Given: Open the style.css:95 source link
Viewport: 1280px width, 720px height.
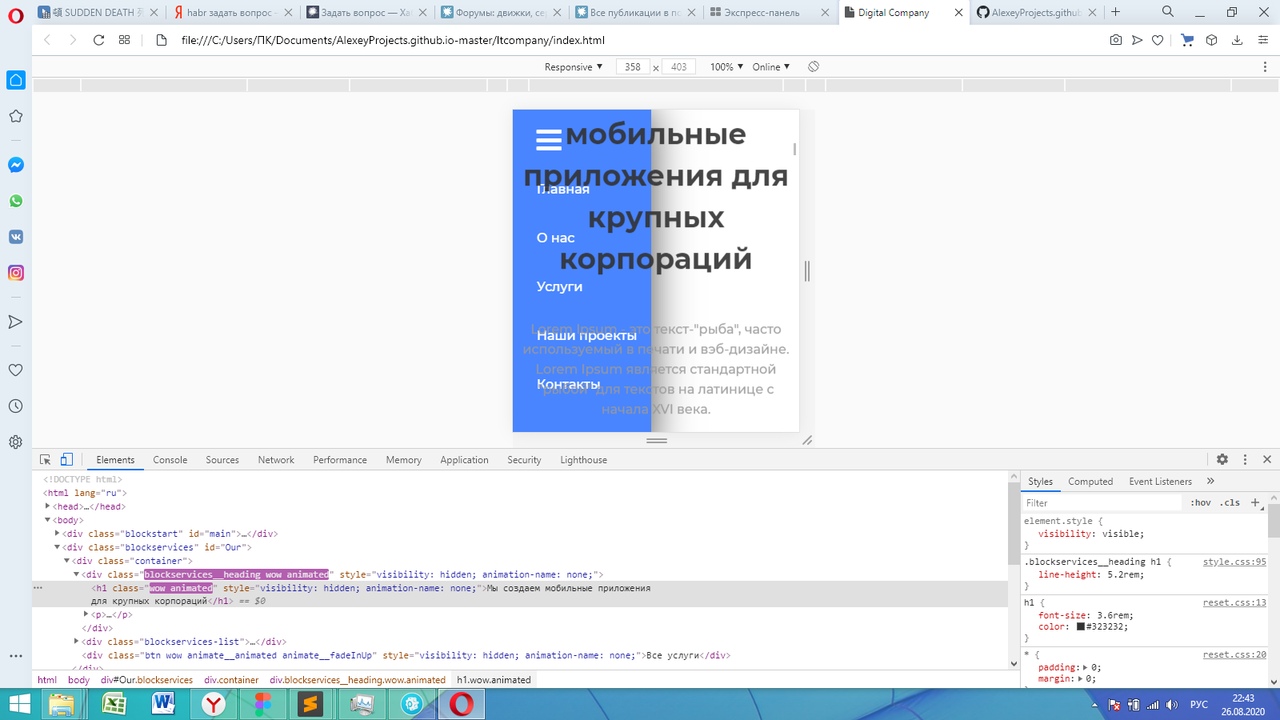Looking at the screenshot, I should [1234, 562].
